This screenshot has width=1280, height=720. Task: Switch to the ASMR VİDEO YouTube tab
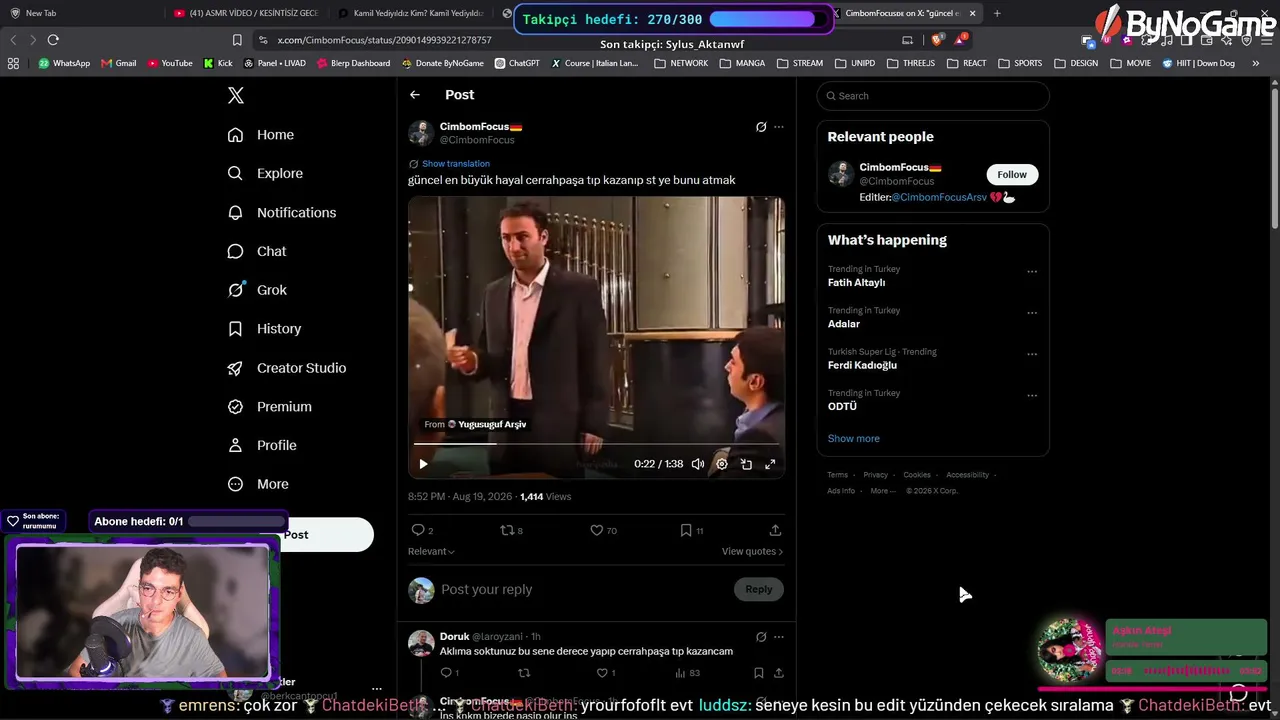(246, 13)
